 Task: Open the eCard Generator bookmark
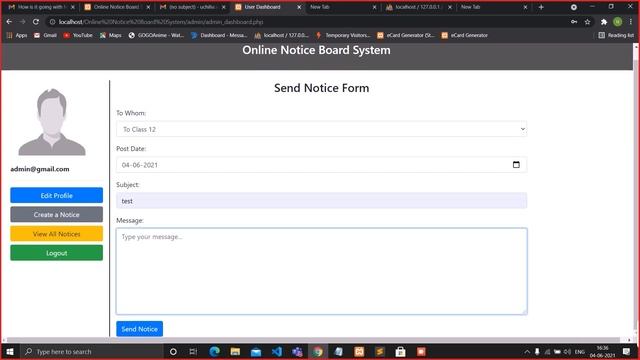465,36
